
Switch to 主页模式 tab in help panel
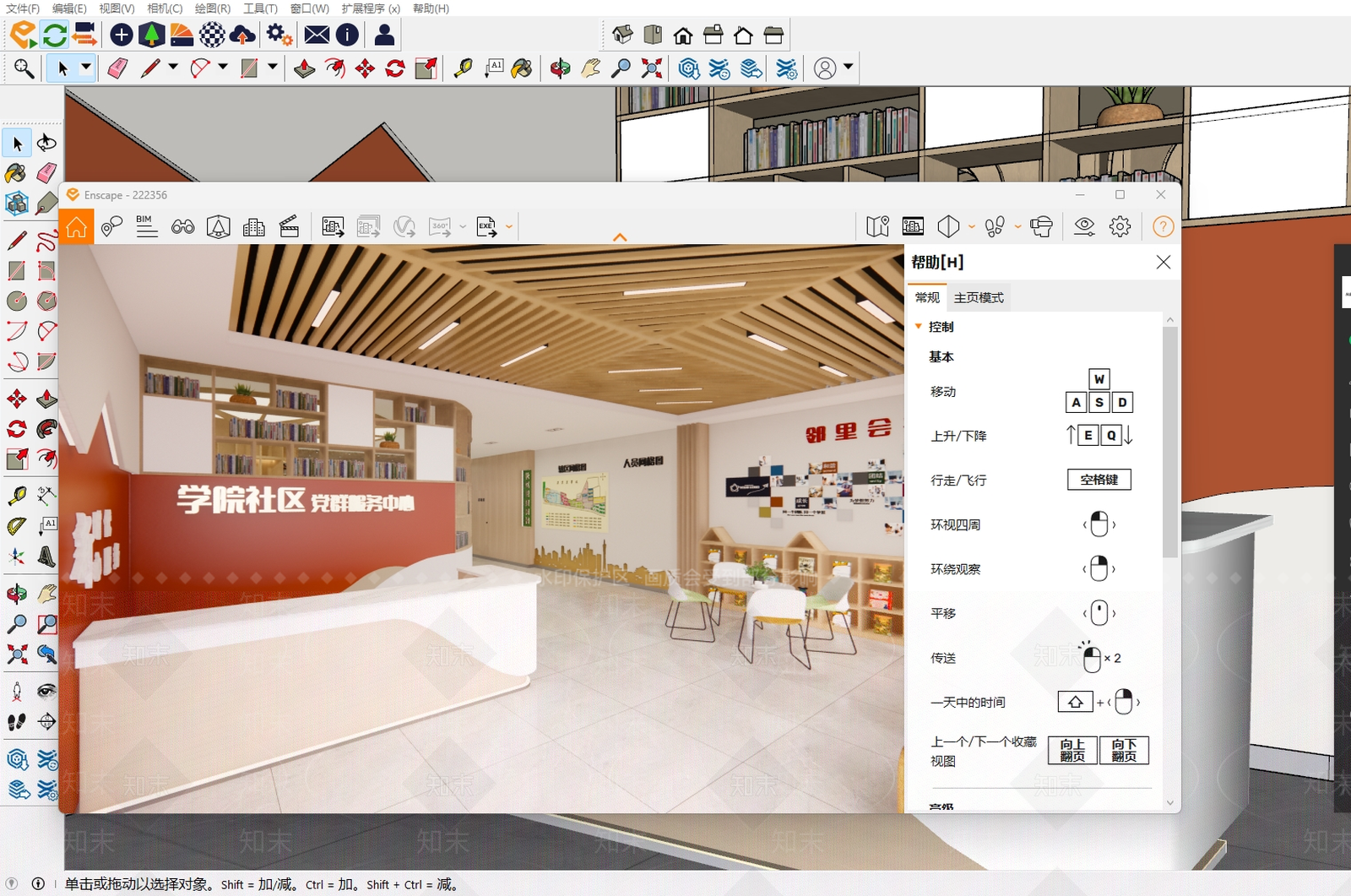tap(979, 297)
